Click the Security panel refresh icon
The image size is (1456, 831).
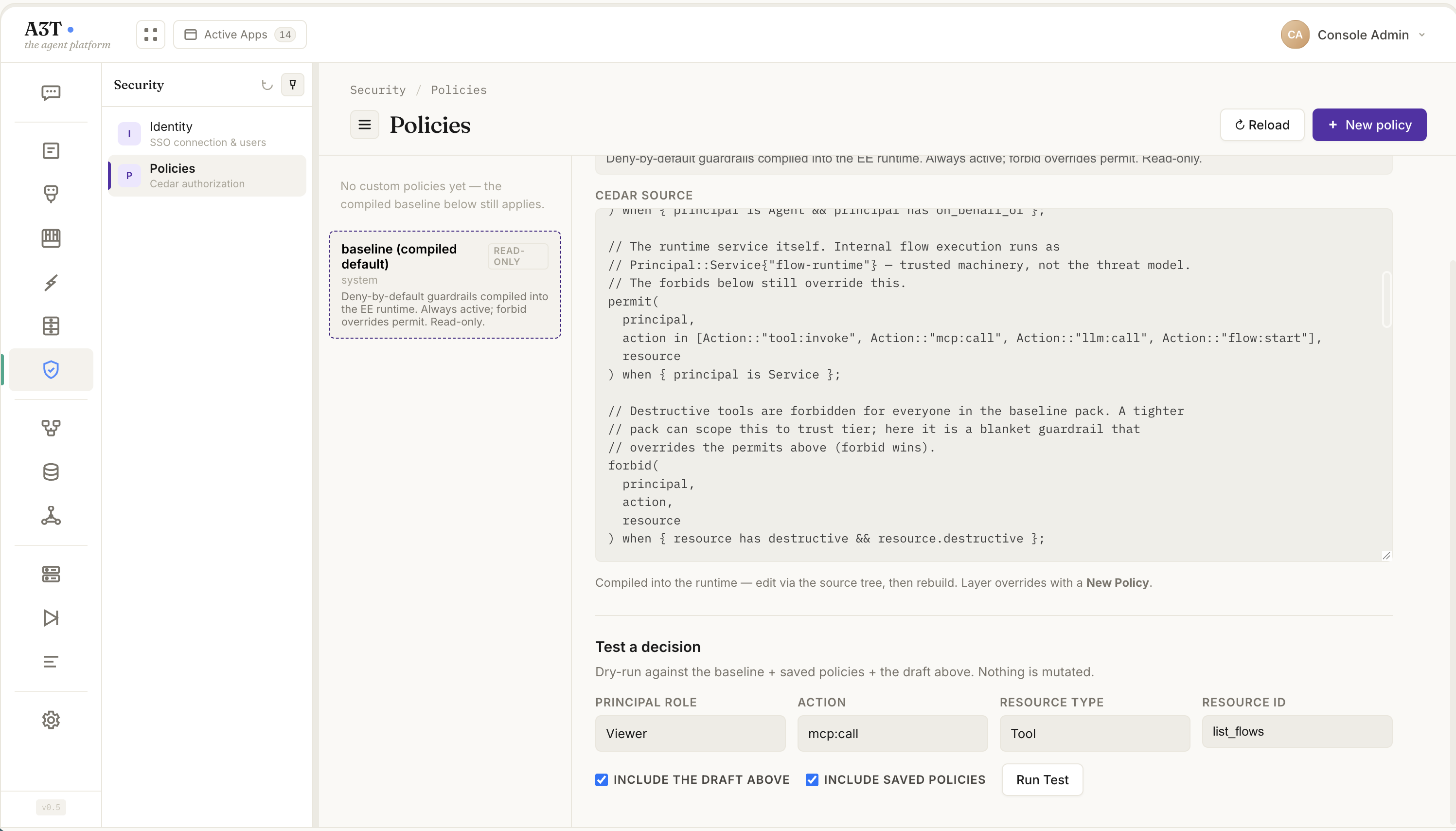point(267,85)
